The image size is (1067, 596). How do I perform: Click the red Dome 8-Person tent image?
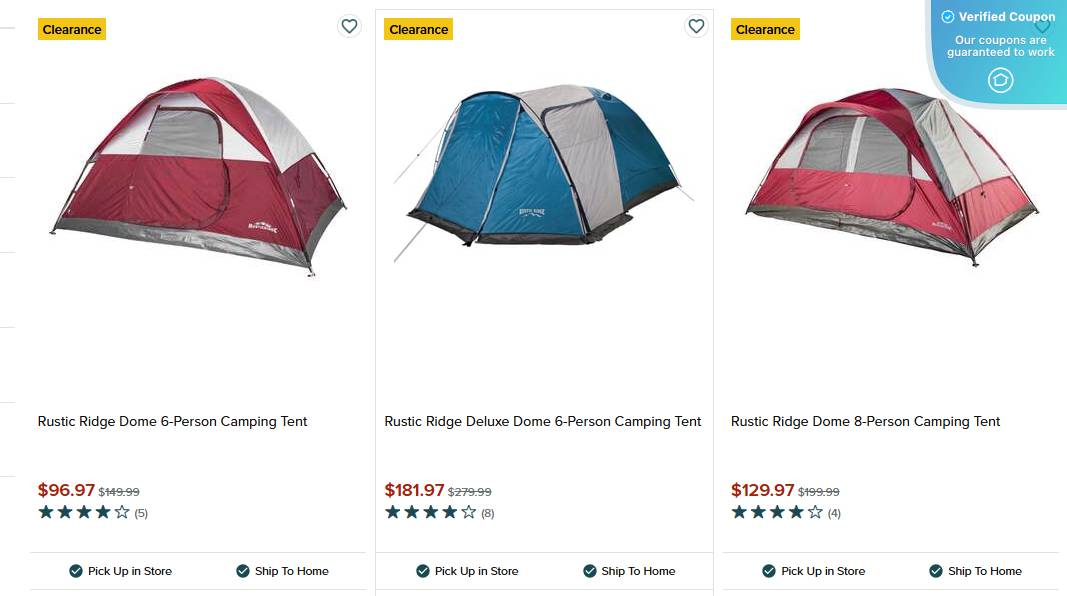[x=890, y=176]
